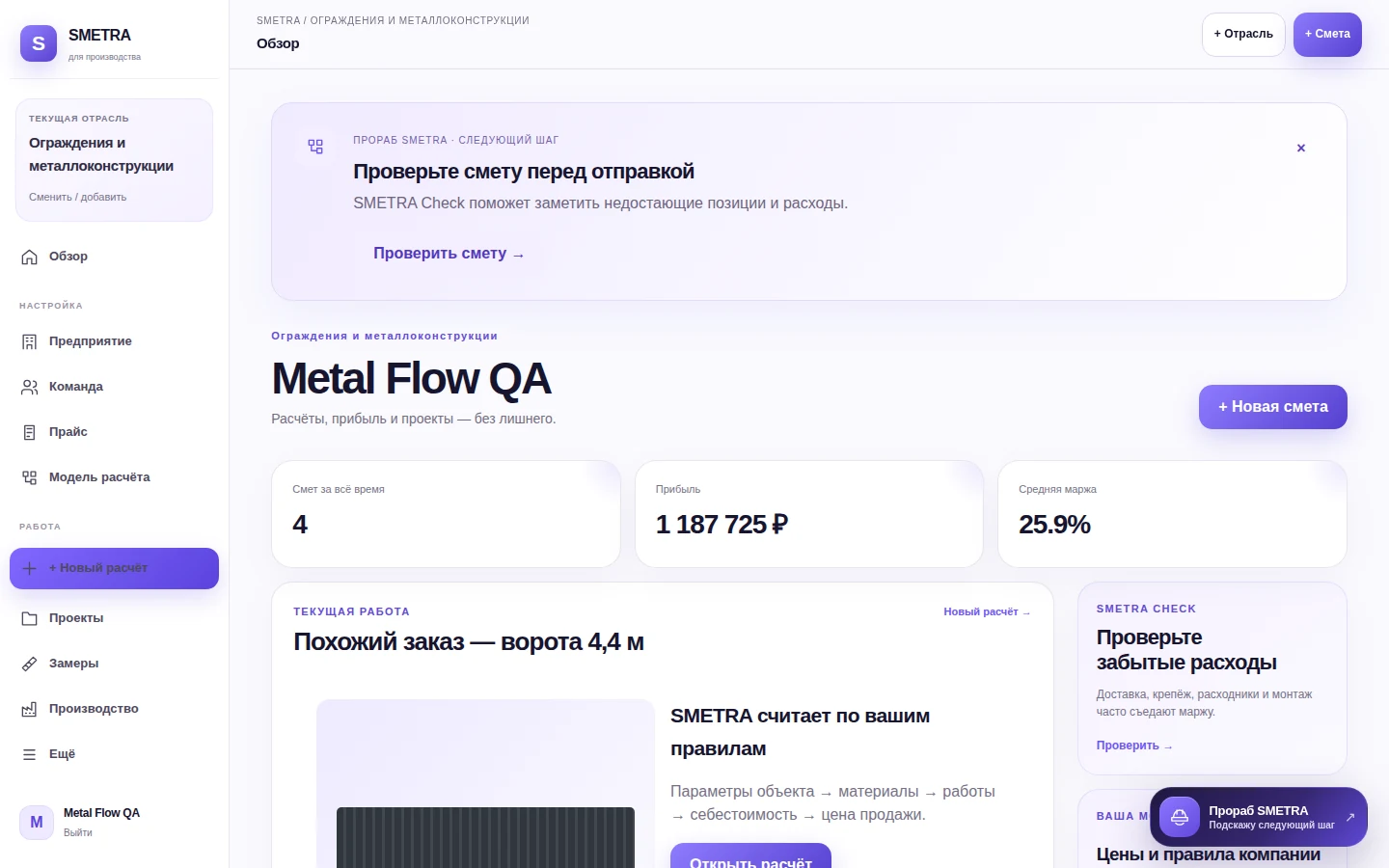Click the folder icon next to Проекты
The image size is (1389, 868).
[30, 618]
